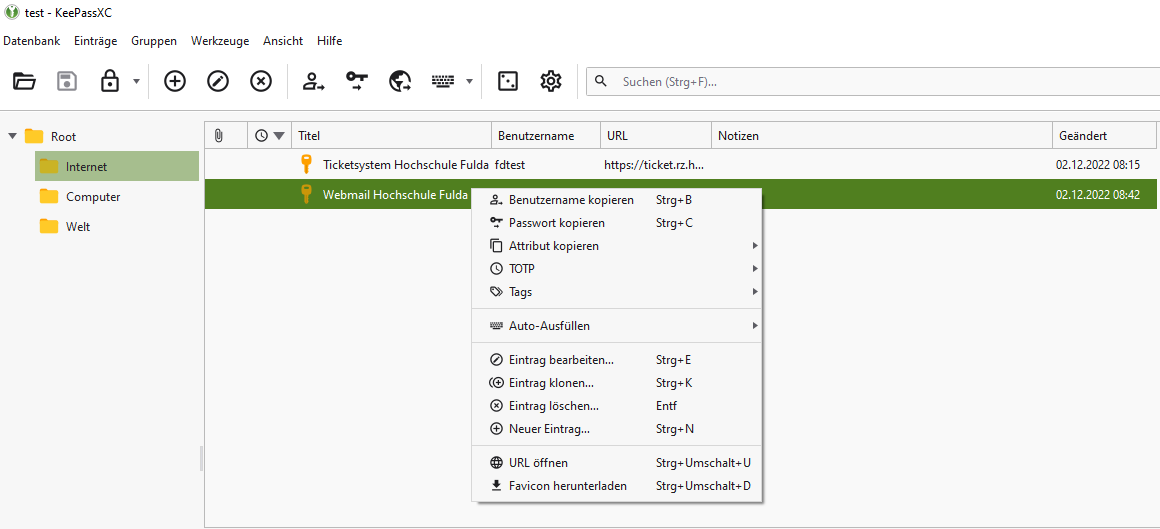Click the lock database padlock icon
The width and height of the screenshot is (1160, 529).
(x=110, y=82)
